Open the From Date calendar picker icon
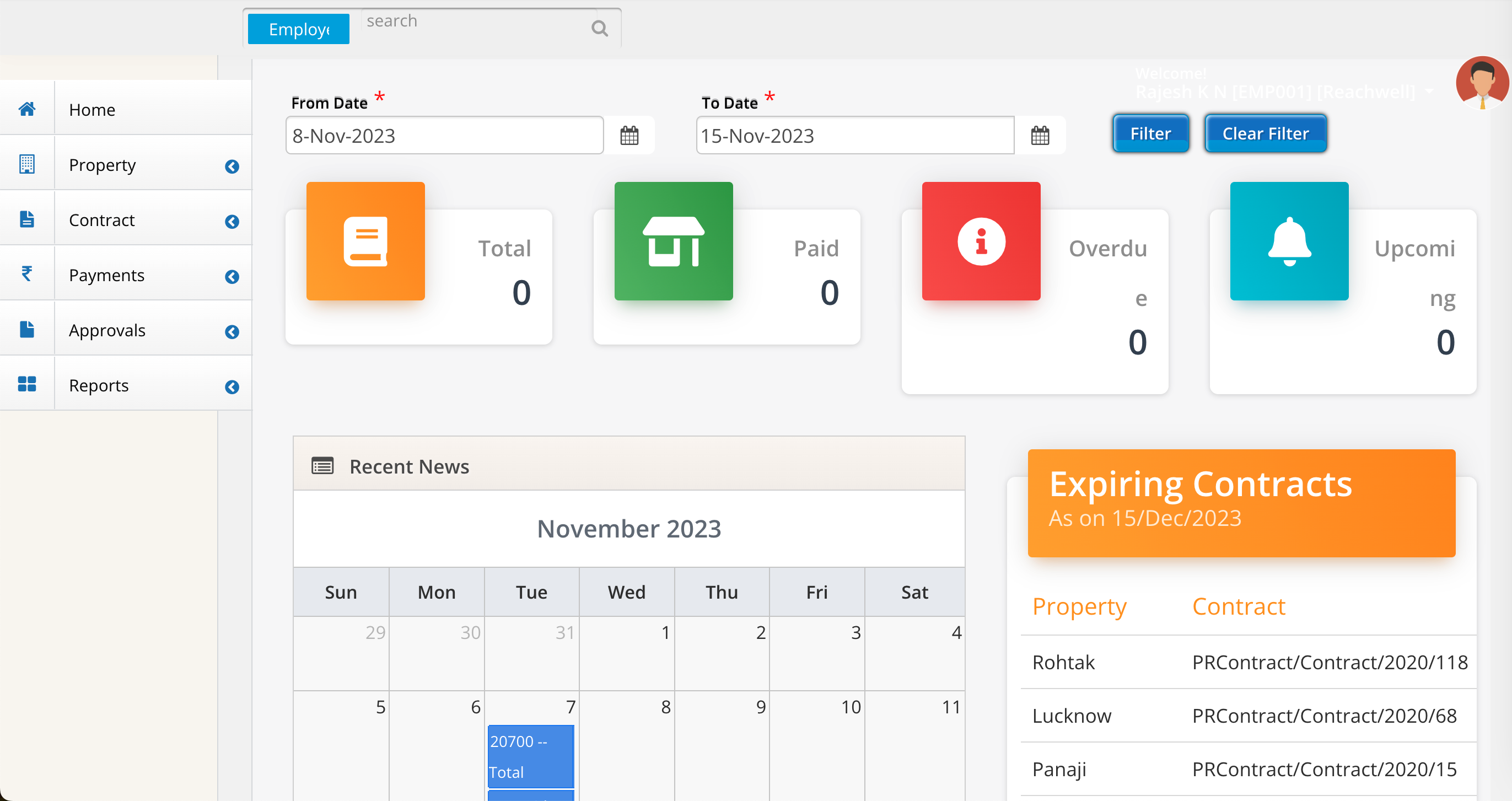Image resolution: width=1512 pixels, height=801 pixels. [629, 135]
